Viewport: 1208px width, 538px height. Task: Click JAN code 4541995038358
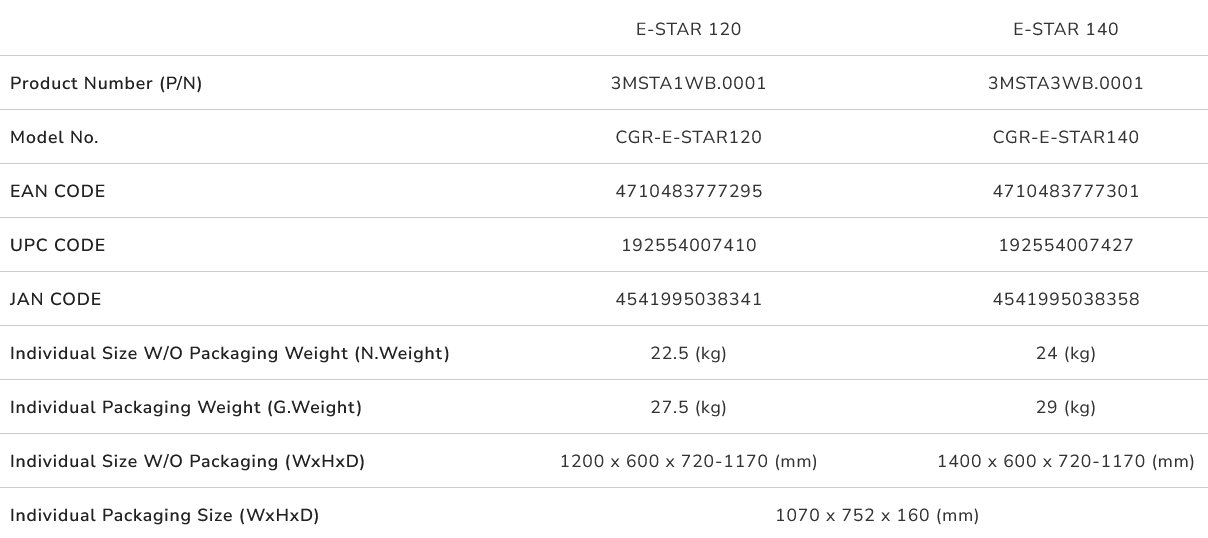tap(1065, 299)
